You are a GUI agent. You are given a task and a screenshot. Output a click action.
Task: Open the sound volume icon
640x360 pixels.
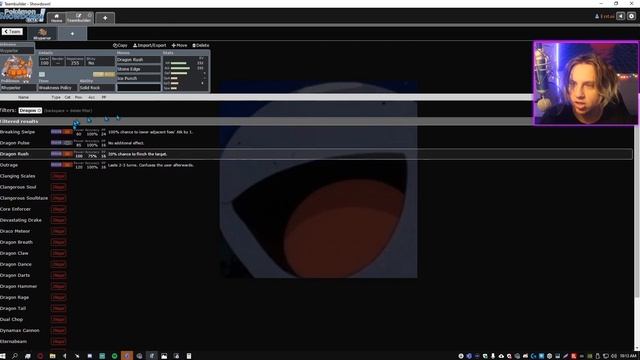point(620,16)
